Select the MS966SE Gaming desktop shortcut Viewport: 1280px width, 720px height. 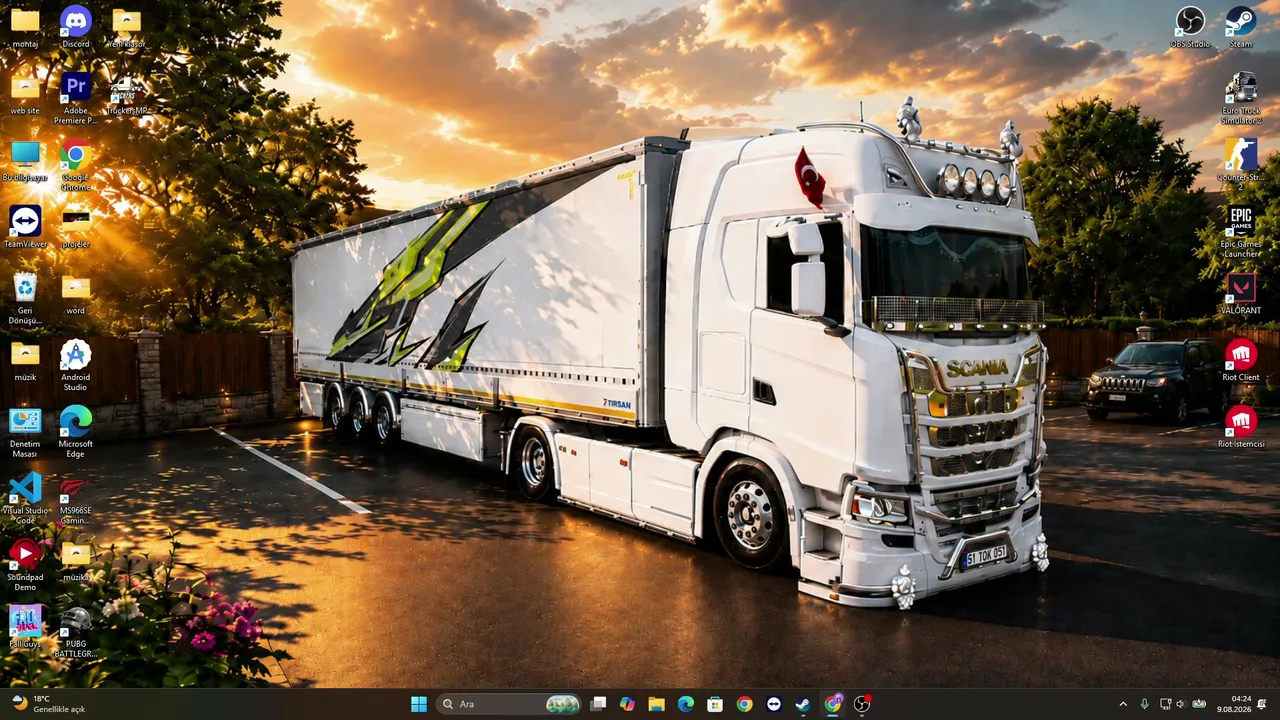point(76,499)
